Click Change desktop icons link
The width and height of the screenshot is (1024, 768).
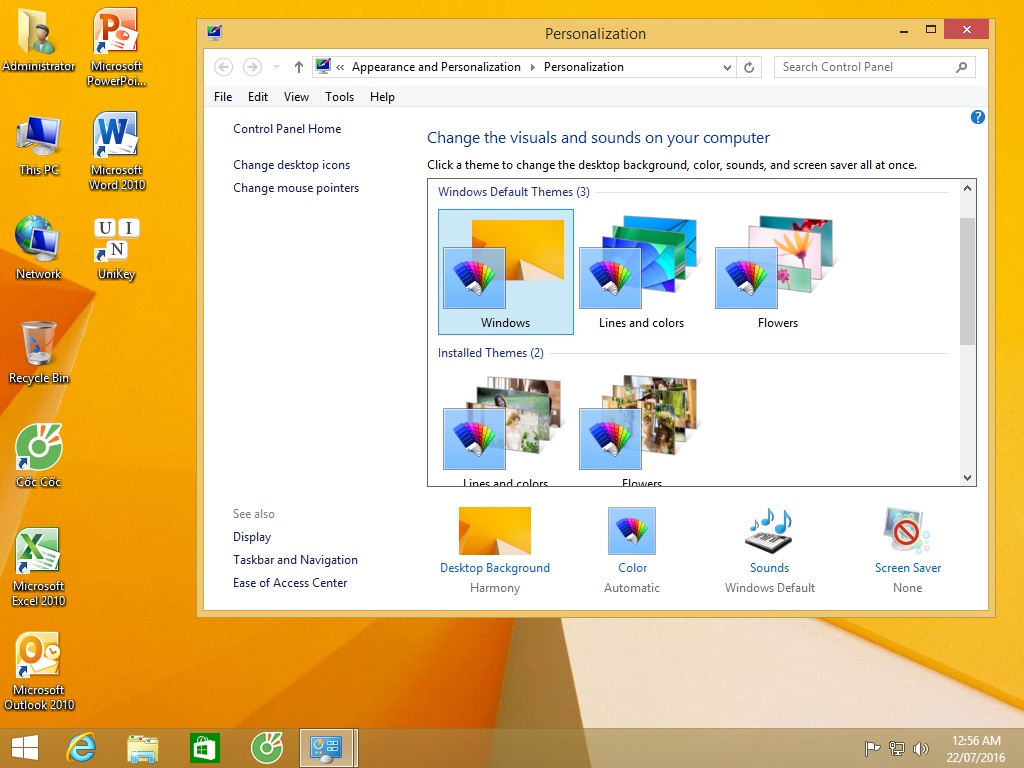(x=291, y=165)
